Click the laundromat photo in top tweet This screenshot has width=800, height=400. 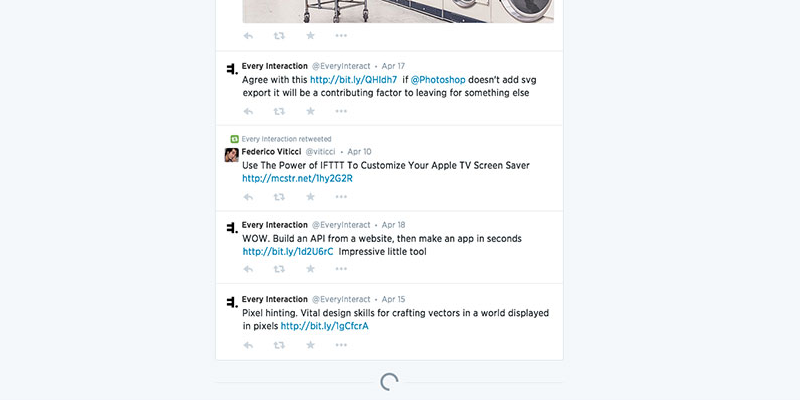[400, 10]
